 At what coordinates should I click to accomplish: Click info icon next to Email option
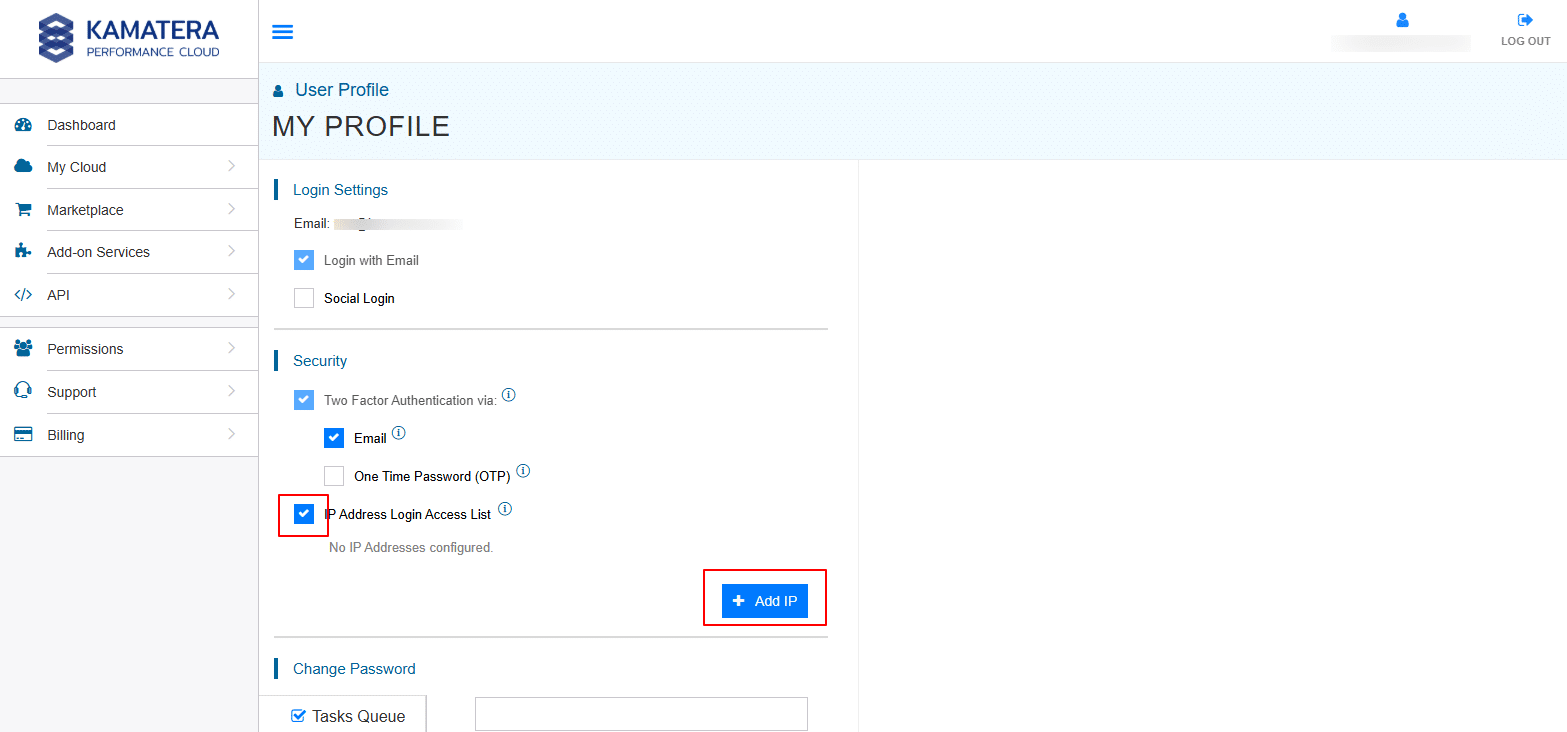click(x=399, y=433)
